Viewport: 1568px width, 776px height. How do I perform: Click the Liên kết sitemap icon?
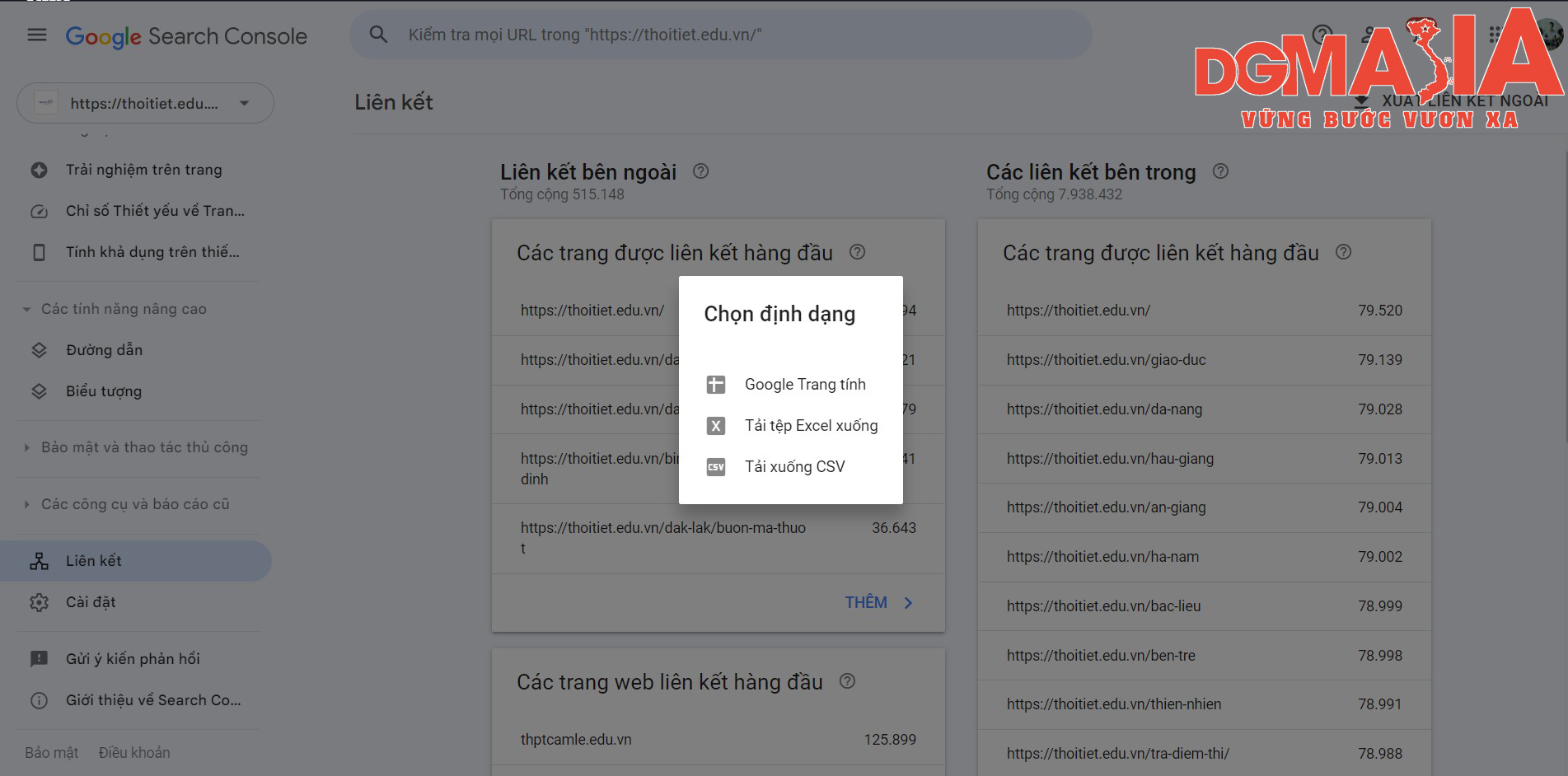pos(39,561)
